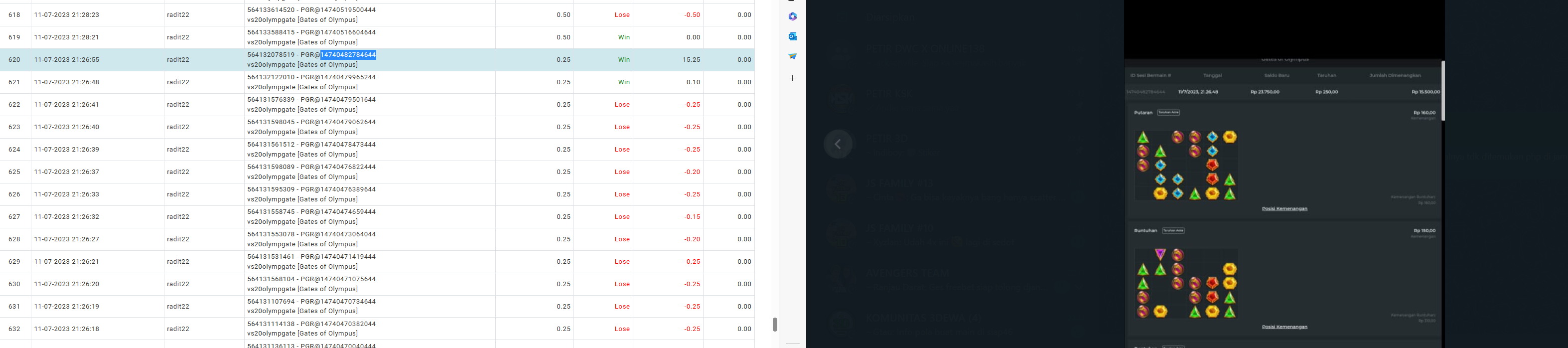The width and height of the screenshot is (1568, 348).
Task: Click row number 629
Action: [14, 261]
